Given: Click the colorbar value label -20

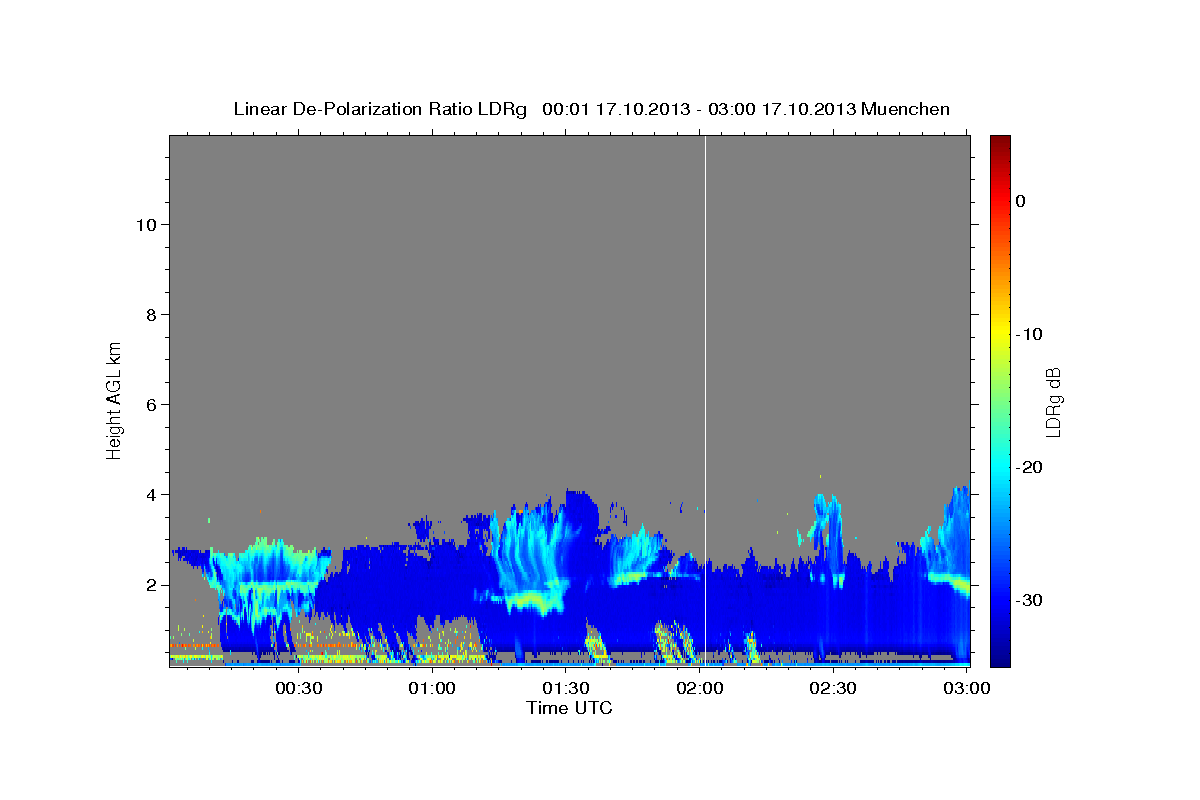Looking at the screenshot, I should [1029, 467].
